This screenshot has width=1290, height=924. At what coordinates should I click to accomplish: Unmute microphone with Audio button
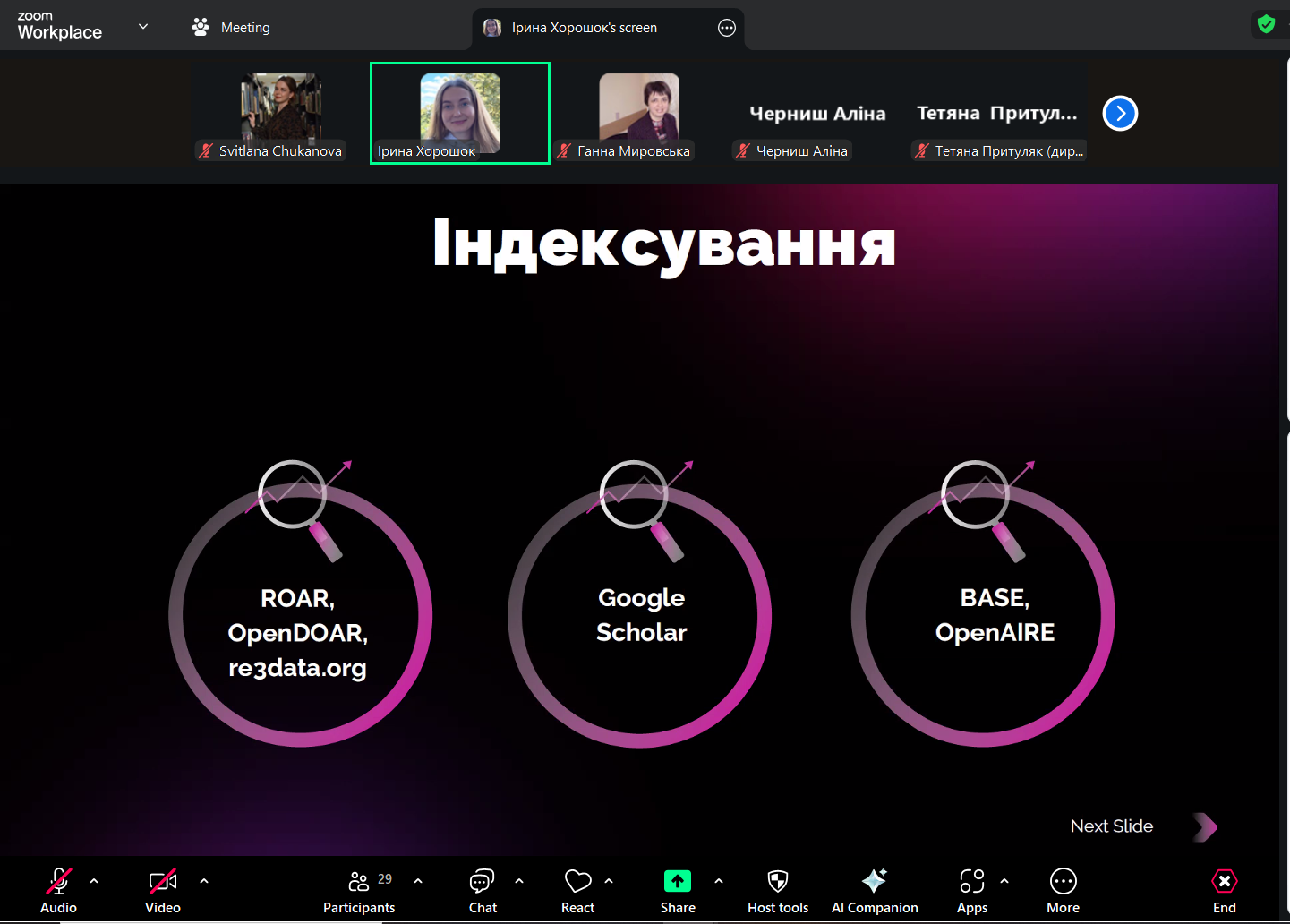pos(58,891)
